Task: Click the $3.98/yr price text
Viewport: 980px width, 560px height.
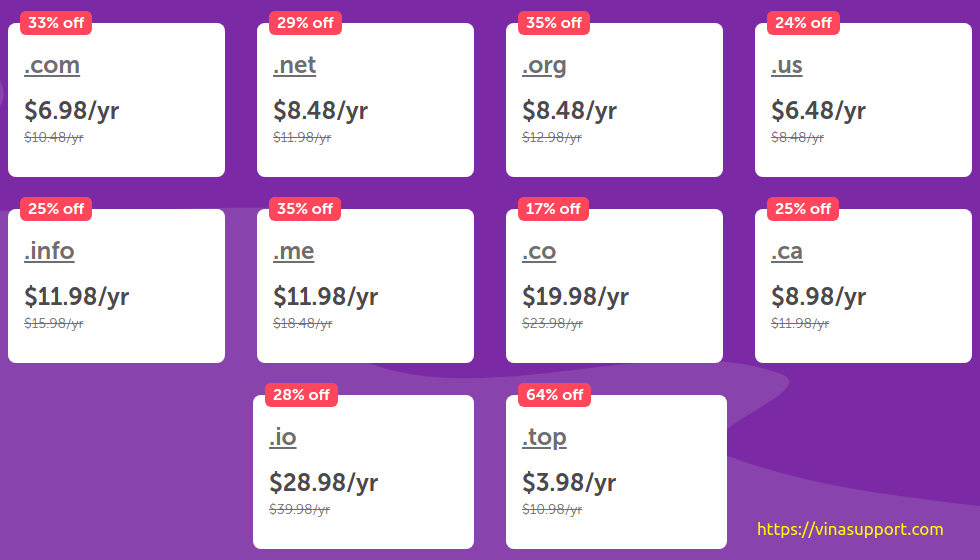Action: tap(569, 482)
